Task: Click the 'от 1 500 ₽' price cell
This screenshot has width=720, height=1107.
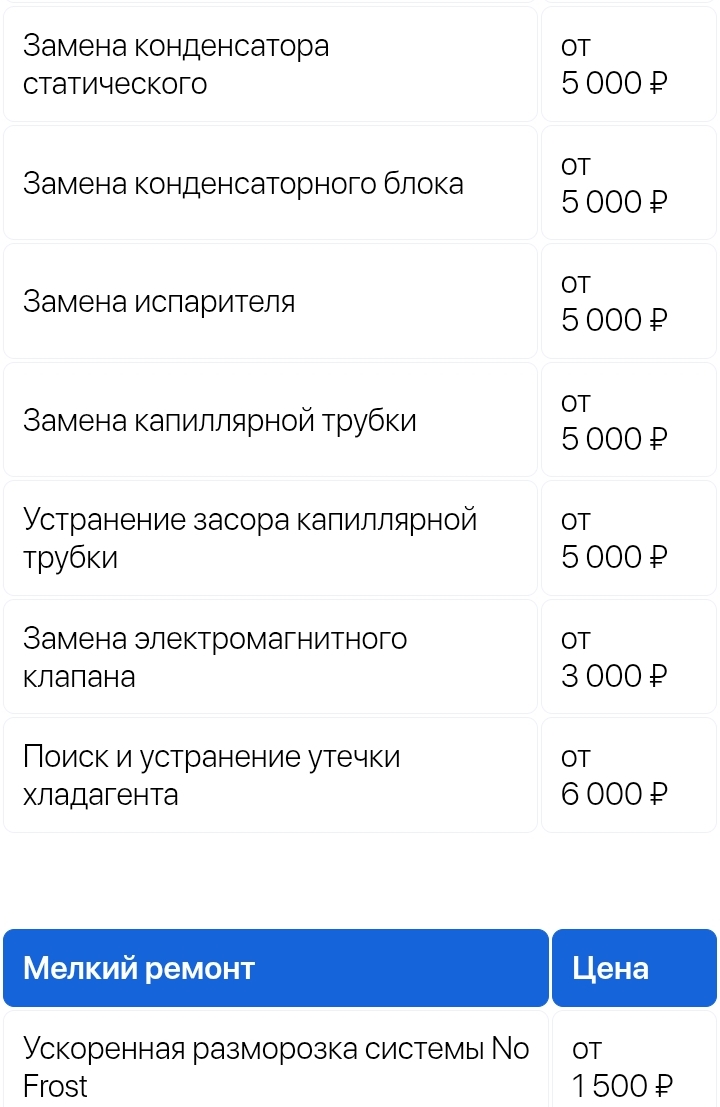Action: coord(633,1066)
